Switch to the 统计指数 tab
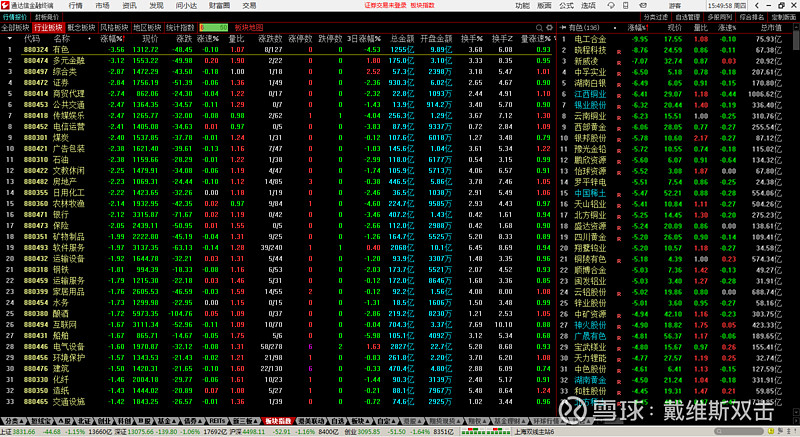The image size is (800, 437). (180, 28)
